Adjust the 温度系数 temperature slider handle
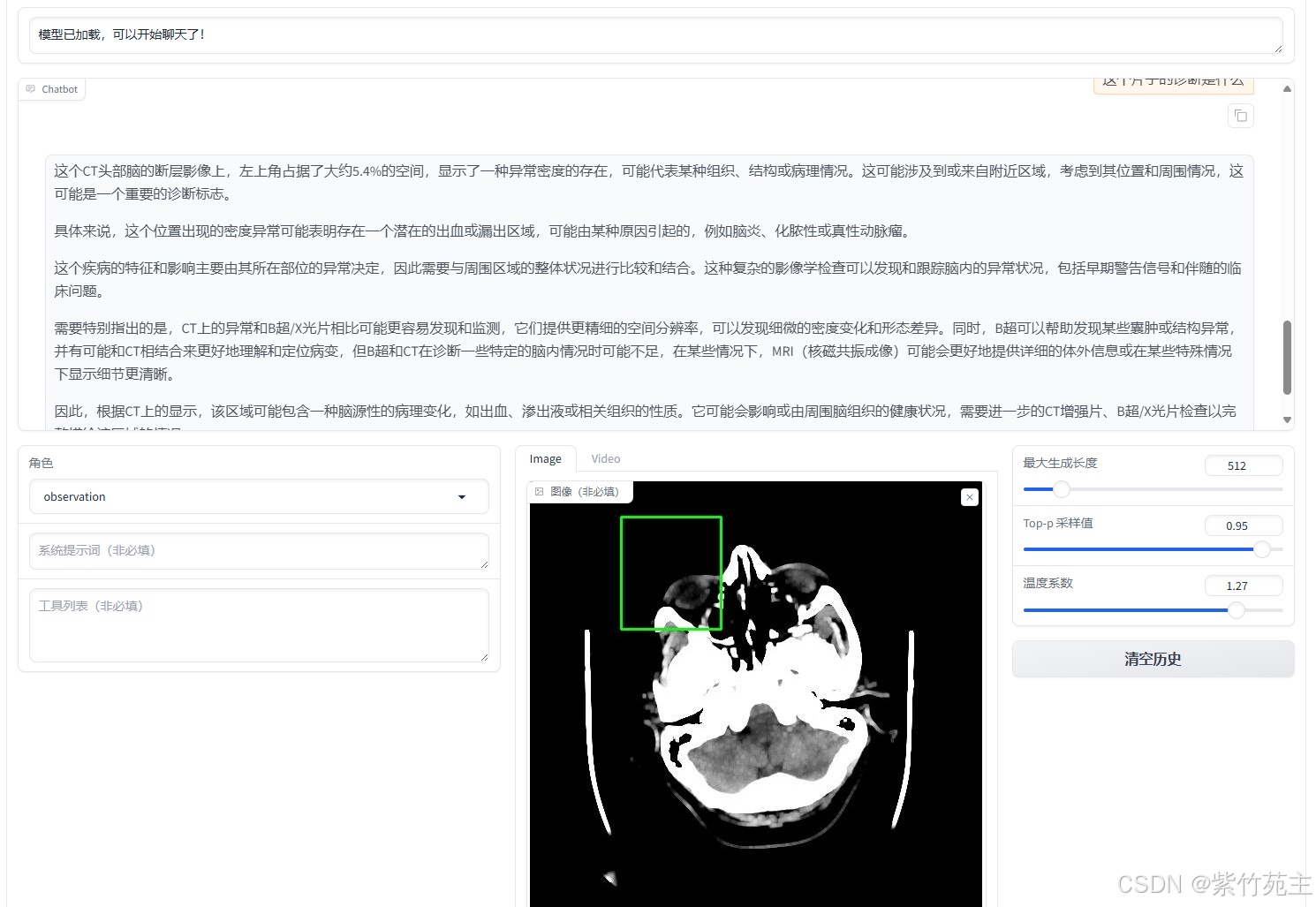Image resolution: width=1316 pixels, height=907 pixels. coord(1236,609)
